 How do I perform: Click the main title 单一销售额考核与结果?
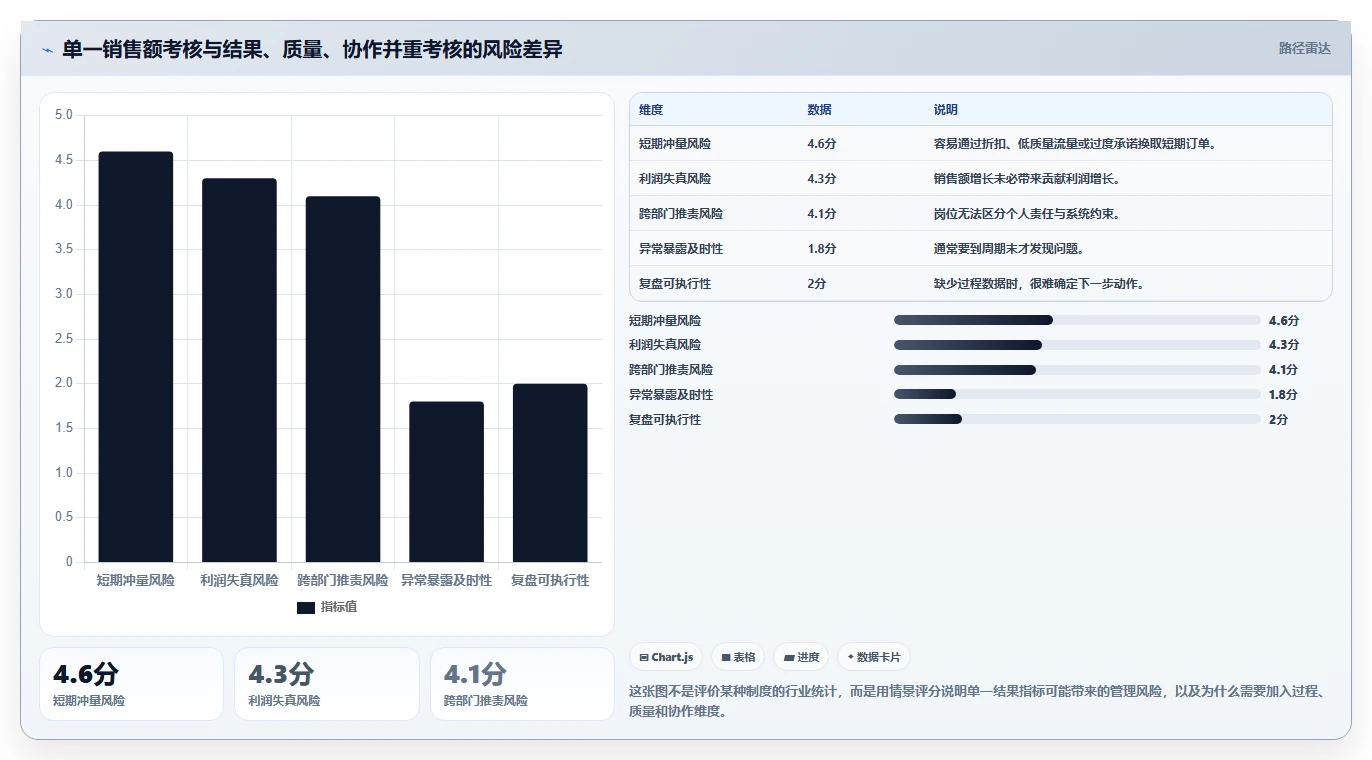click(312, 49)
